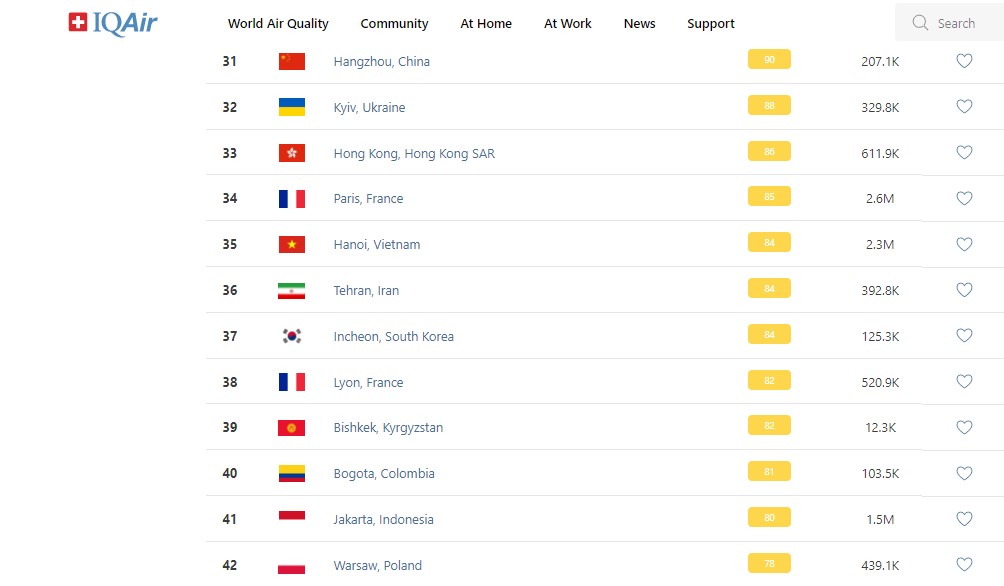The height and width of the screenshot is (586, 1004).
Task: Favorite Jakarta using the heart icon
Action: [964, 519]
